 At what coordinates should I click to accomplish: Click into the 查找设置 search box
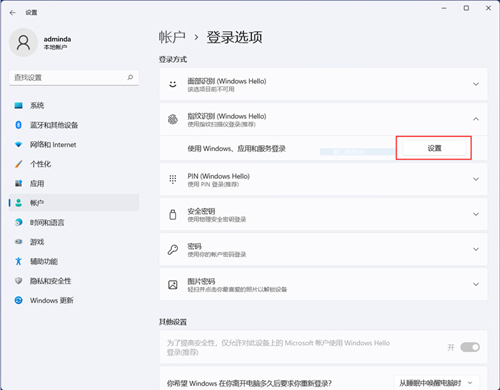coord(74,78)
